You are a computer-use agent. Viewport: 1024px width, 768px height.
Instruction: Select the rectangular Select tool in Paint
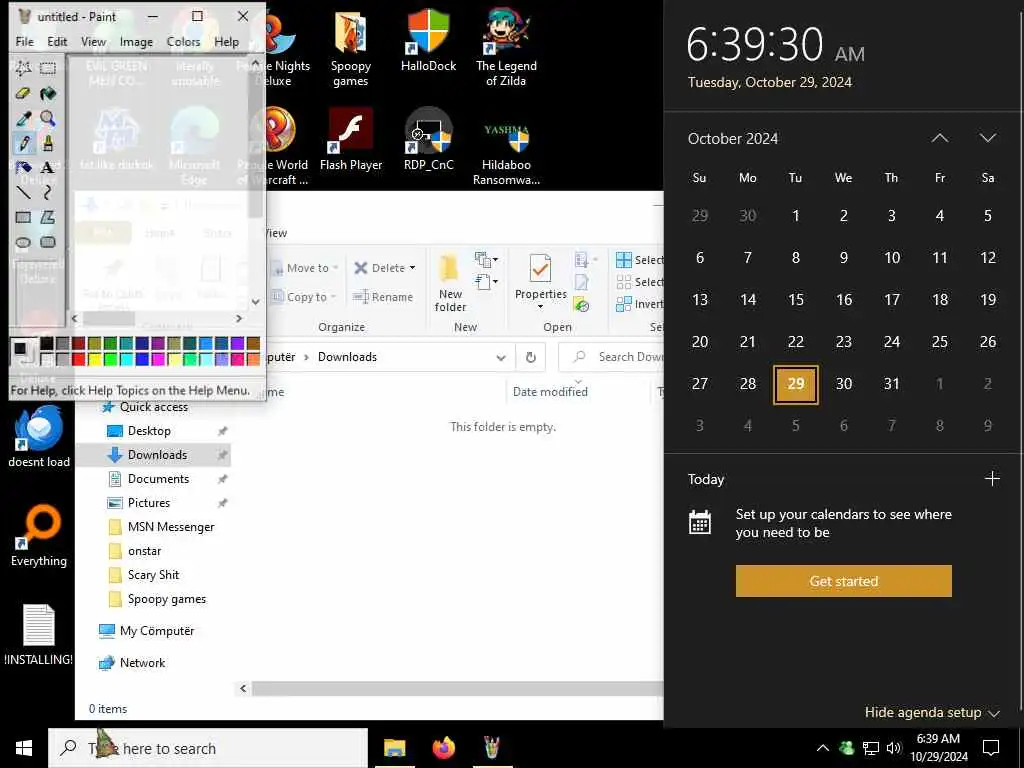coord(48,68)
